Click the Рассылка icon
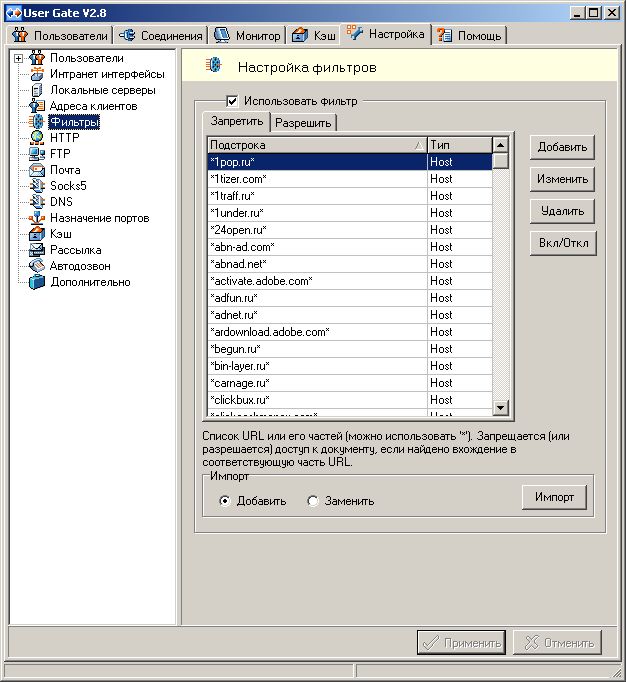This screenshot has height=682, width=626. (x=37, y=250)
